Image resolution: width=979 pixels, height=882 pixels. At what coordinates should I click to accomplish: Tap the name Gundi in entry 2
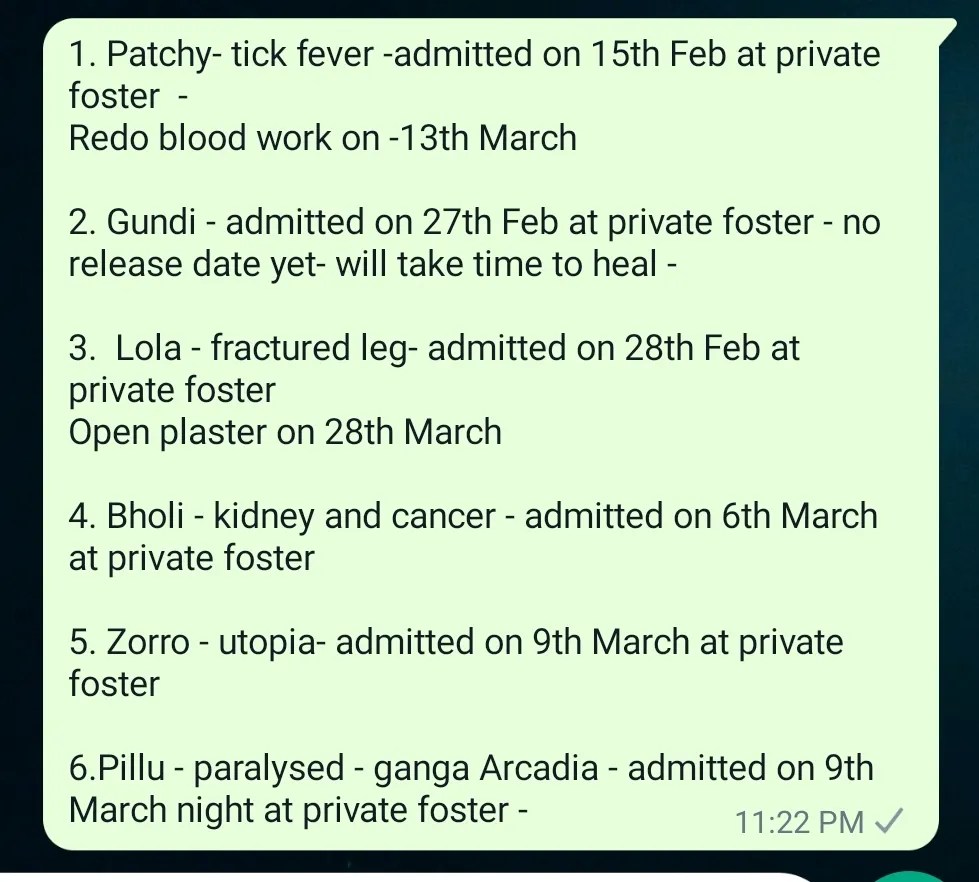[x=161, y=222]
